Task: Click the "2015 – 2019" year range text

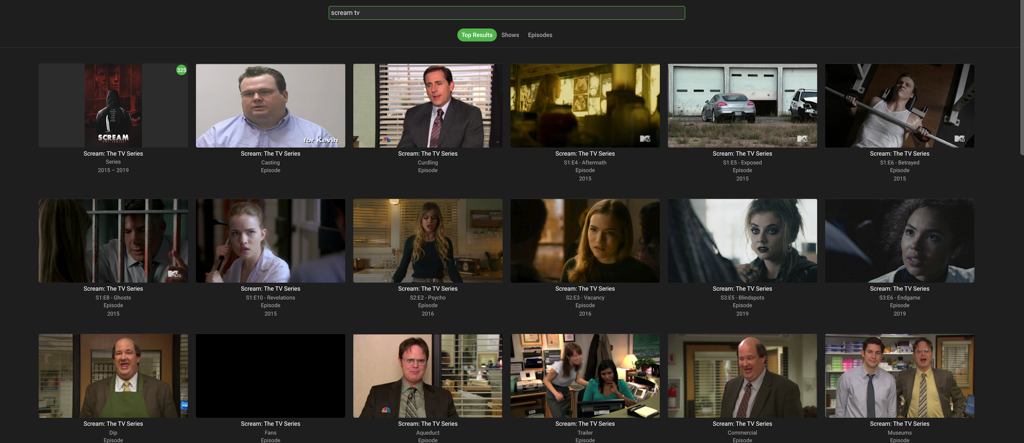Action: 113,171
